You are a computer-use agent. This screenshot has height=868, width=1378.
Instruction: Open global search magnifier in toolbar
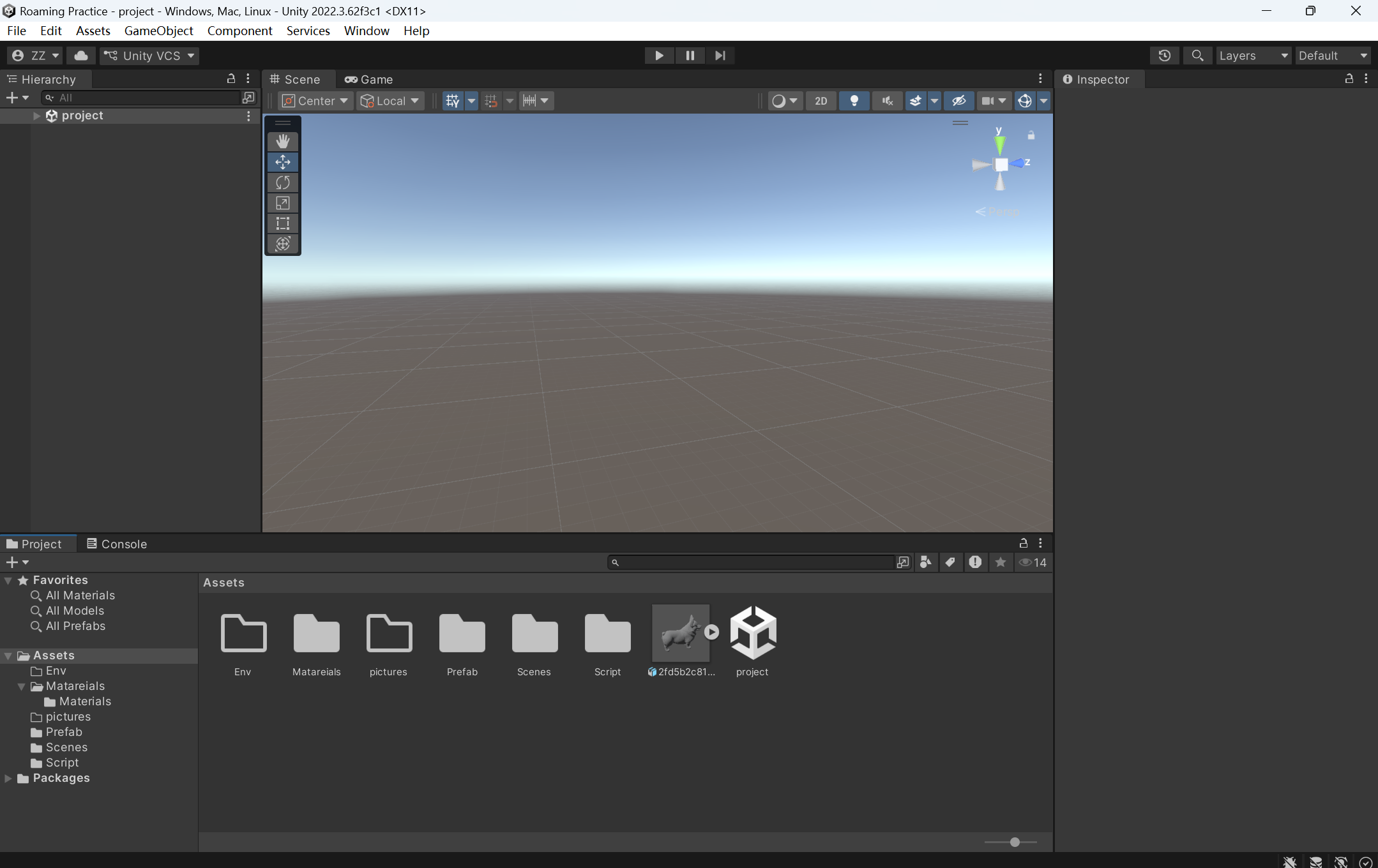pos(1197,56)
